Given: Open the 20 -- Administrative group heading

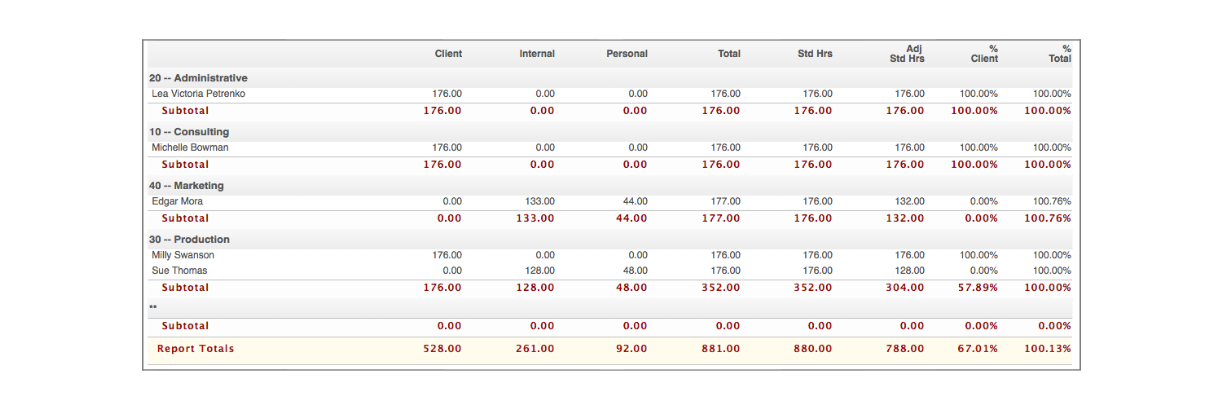Looking at the screenshot, I should [x=198, y=78].
